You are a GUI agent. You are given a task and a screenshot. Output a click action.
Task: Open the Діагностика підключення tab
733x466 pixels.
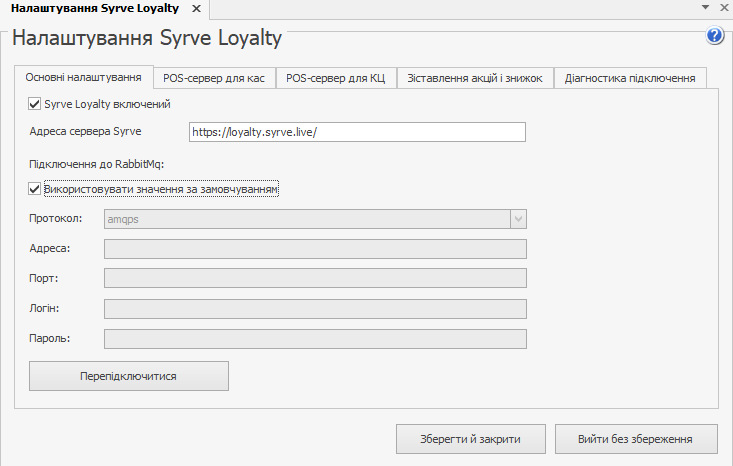629,78
